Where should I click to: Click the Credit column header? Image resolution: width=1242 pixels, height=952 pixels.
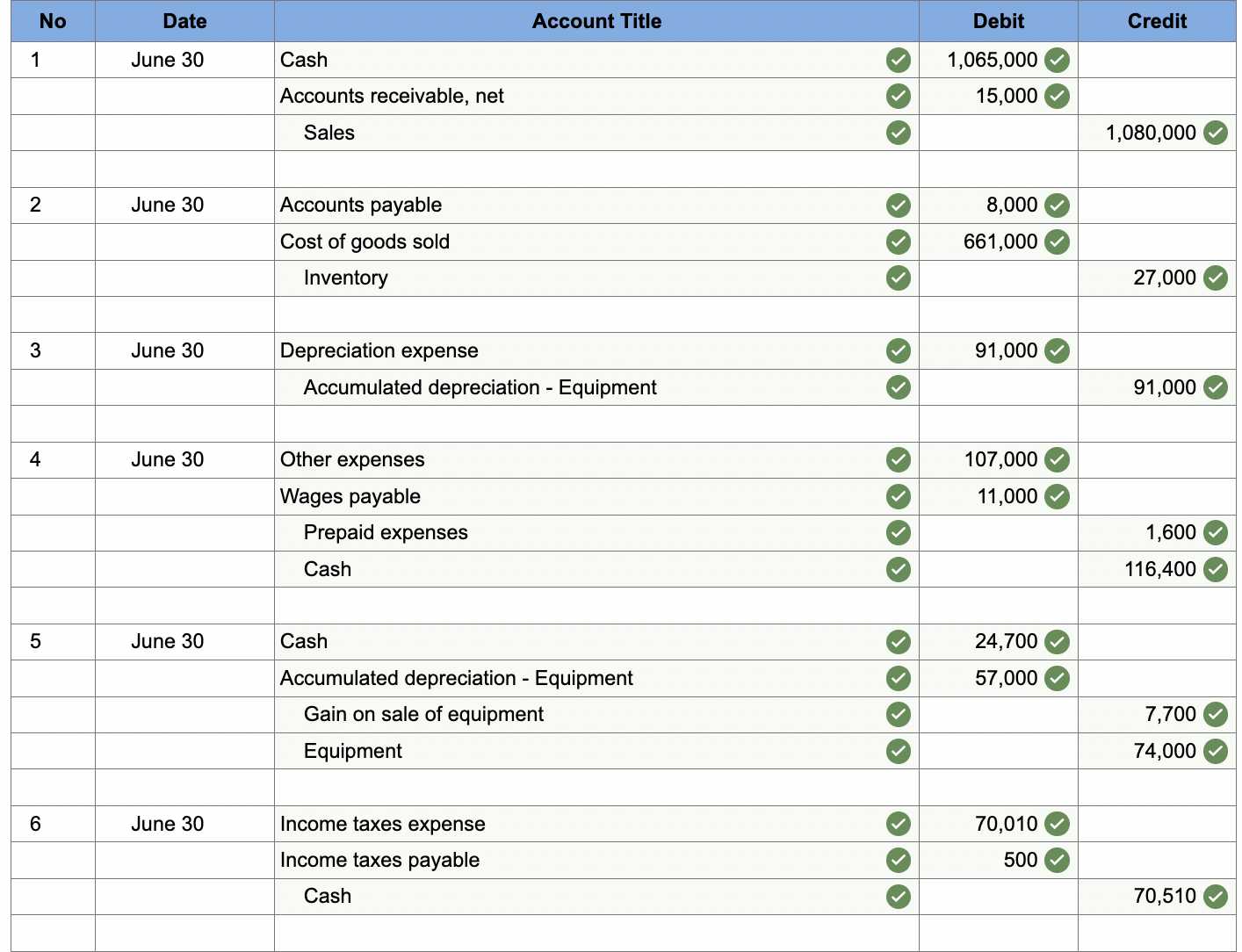point(1156,21)
